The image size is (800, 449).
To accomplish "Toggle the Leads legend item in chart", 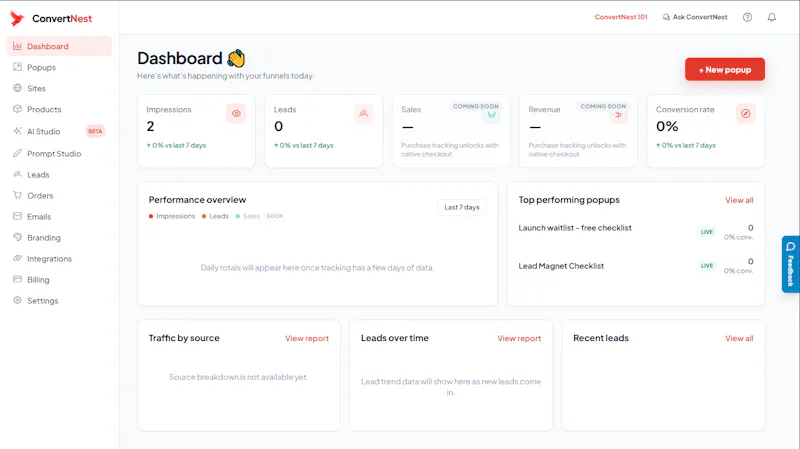I will click(215, 216).
